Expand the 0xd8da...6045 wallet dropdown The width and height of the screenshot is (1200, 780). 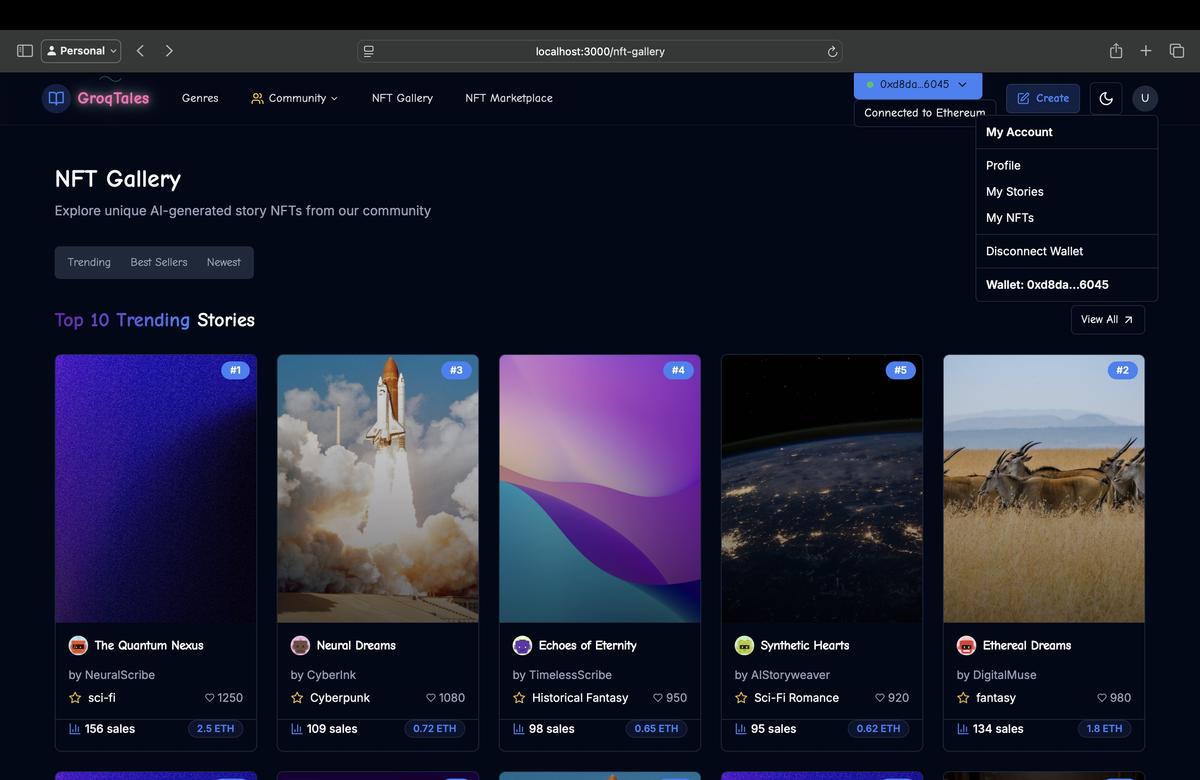pos(916,85)
